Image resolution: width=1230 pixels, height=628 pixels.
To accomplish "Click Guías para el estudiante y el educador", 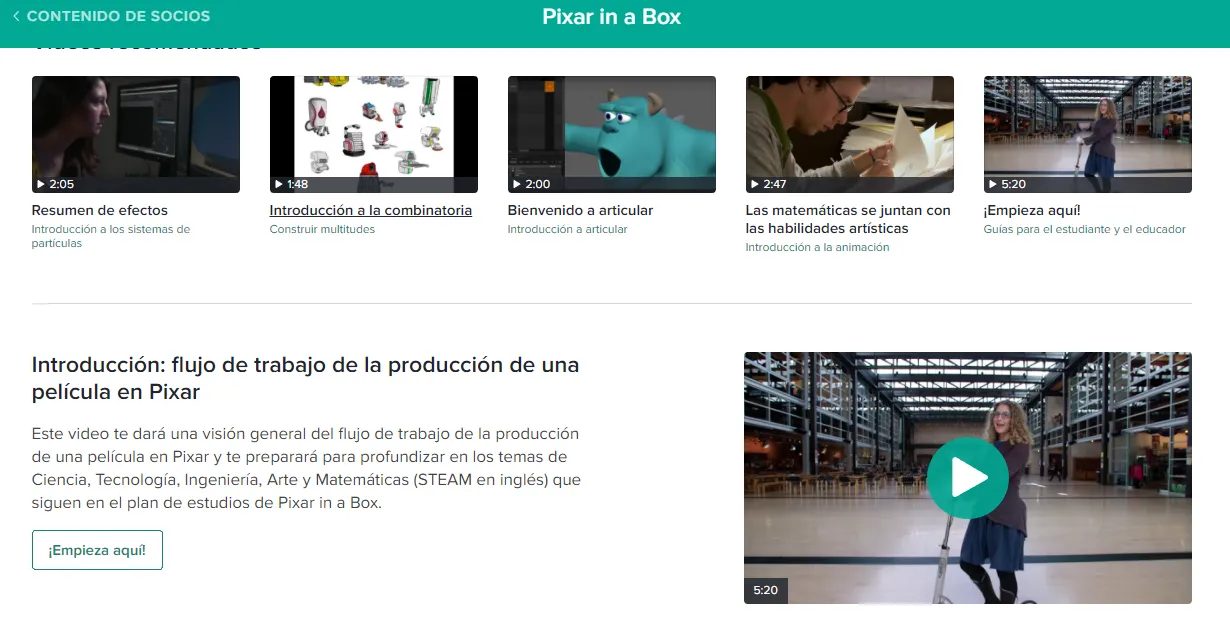I will (x=1085, y=229).
